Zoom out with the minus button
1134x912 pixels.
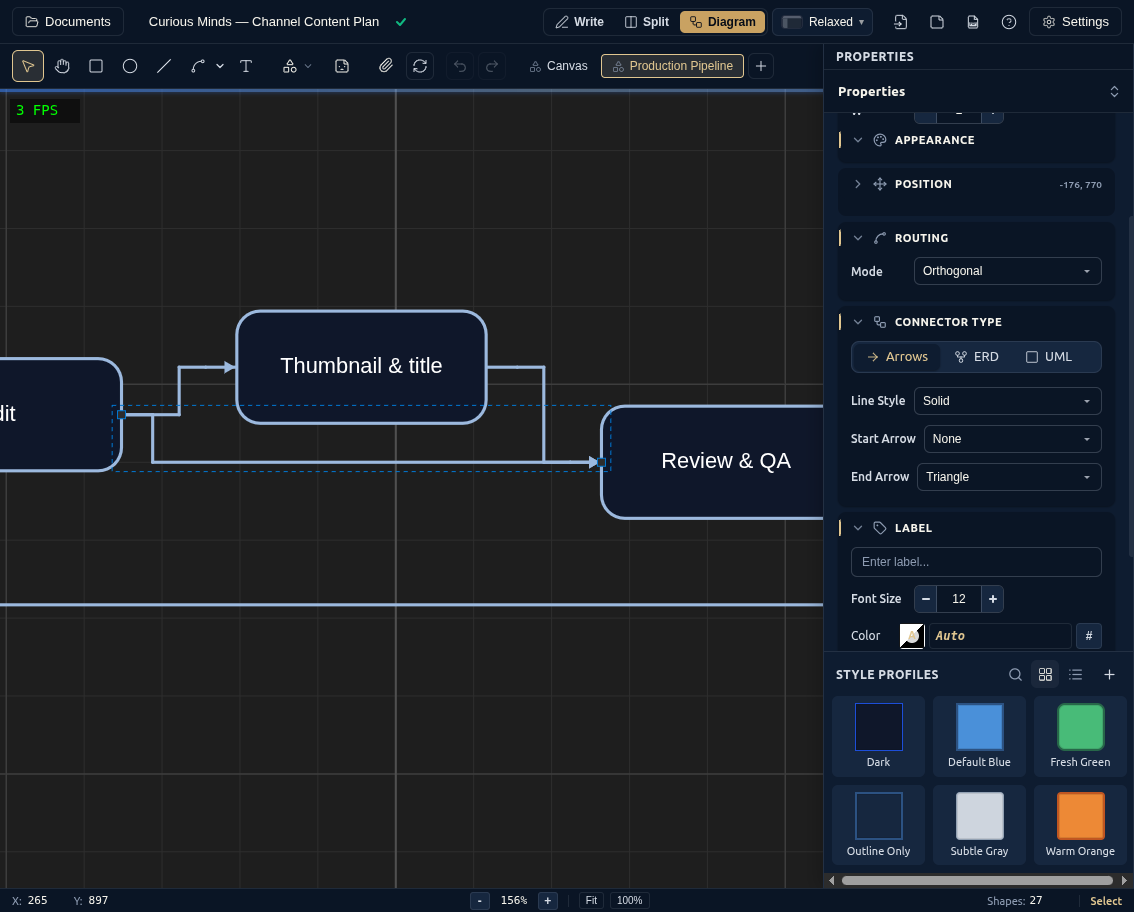tap(479, 900)
